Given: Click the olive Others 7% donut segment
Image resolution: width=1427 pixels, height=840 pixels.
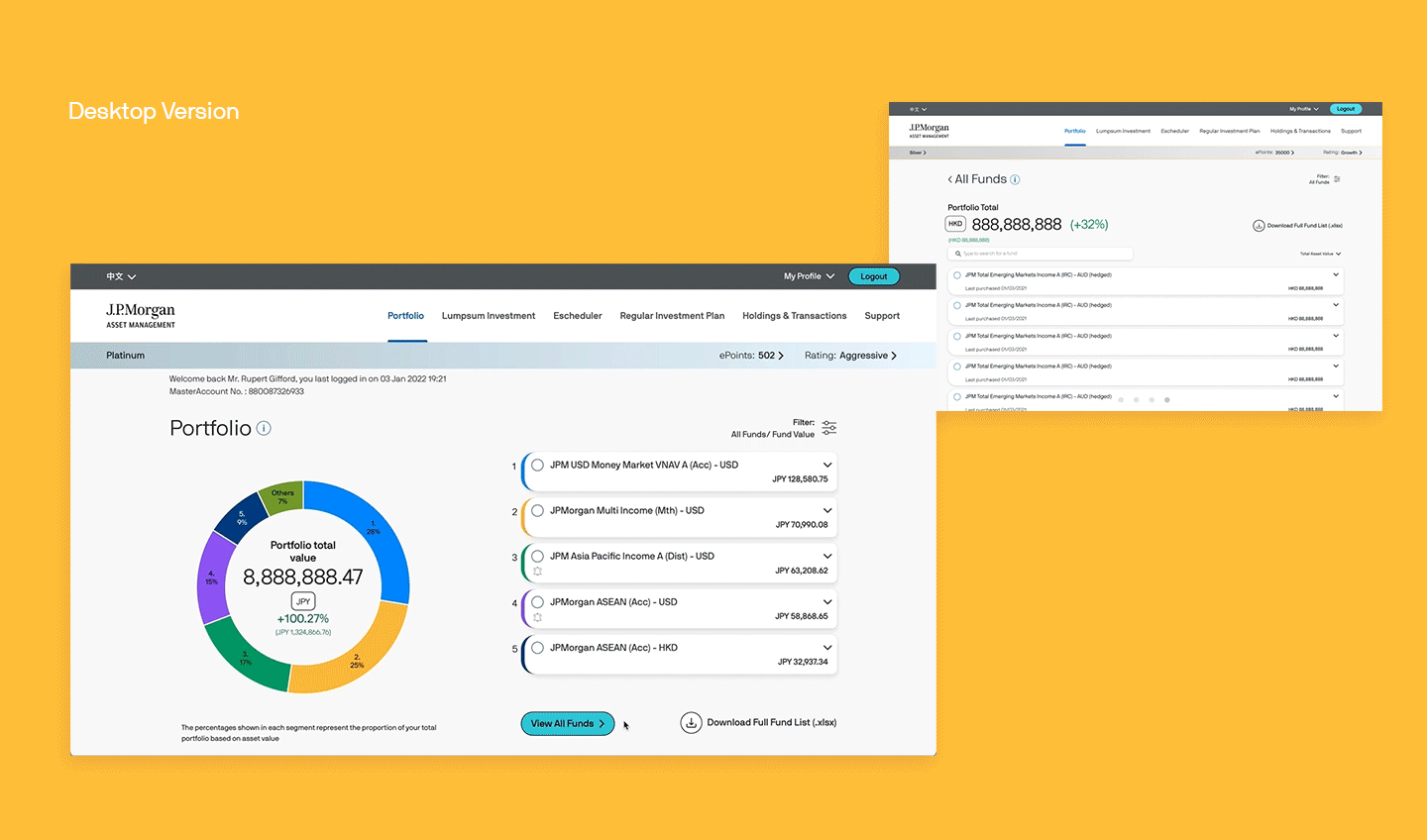Looking at the screenshot, I should click(x=281, y=498).
